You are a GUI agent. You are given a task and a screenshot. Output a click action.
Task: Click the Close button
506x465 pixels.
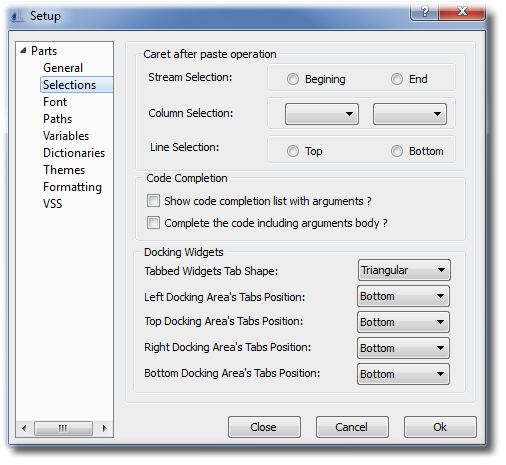point(264,427)
